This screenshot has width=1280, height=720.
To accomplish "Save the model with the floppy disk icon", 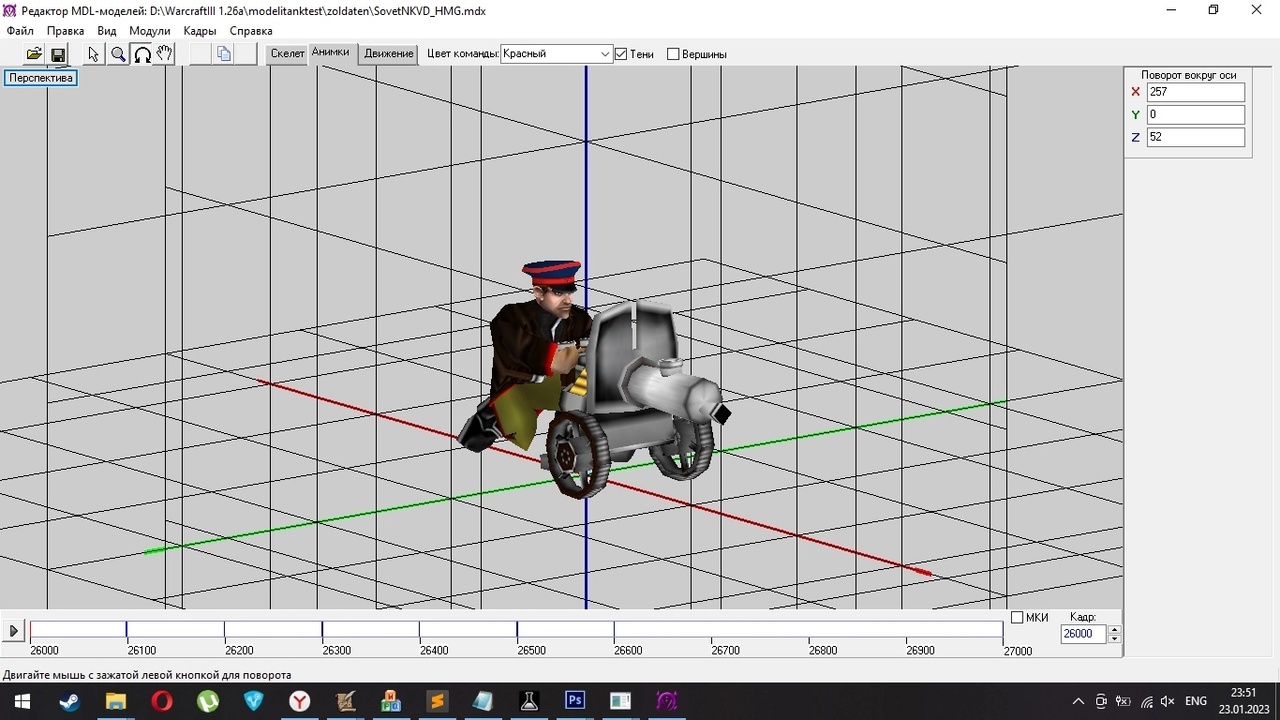I will (x=57, y=54).
